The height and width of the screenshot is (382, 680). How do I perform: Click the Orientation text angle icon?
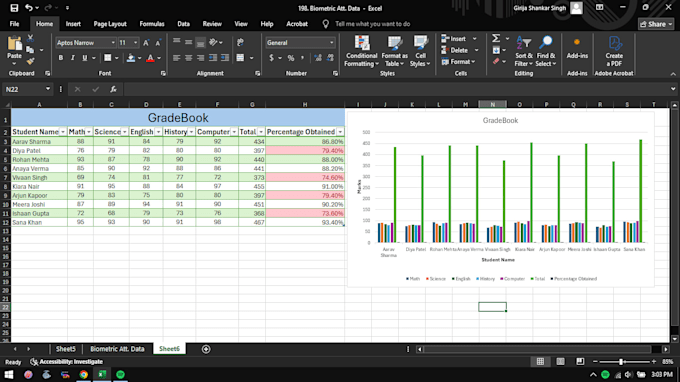click(x=213, y=42)
